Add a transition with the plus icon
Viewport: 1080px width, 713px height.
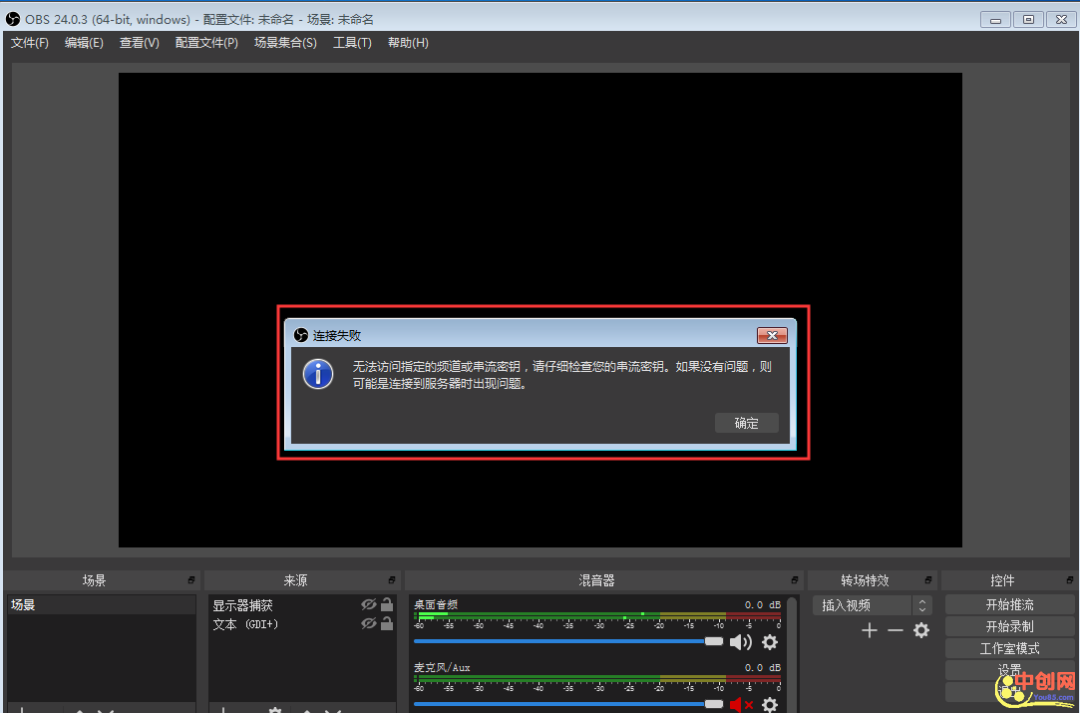point(869,630)
